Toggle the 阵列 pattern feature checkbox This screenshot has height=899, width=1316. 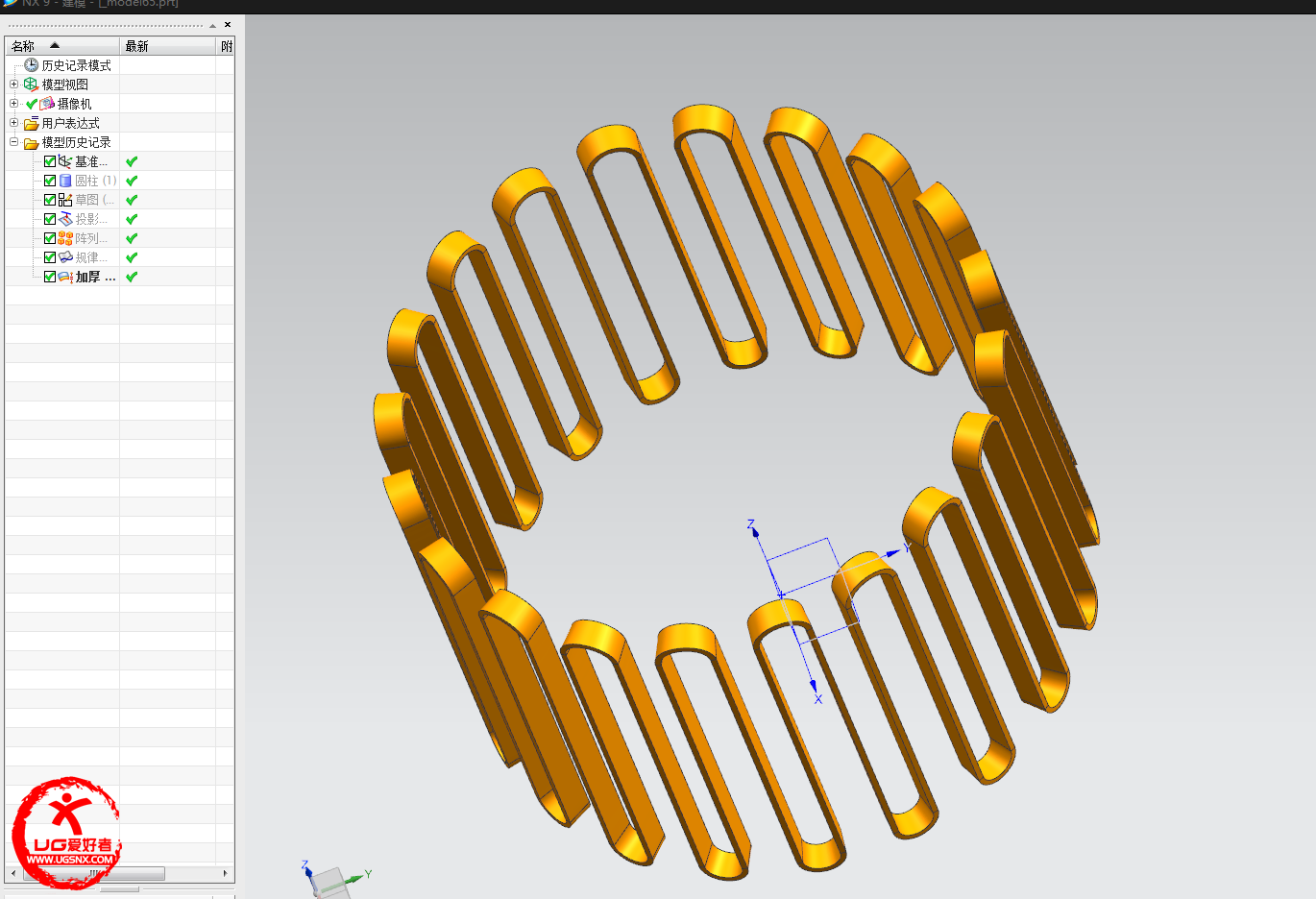pyautogui.click(x=50, y=238)
